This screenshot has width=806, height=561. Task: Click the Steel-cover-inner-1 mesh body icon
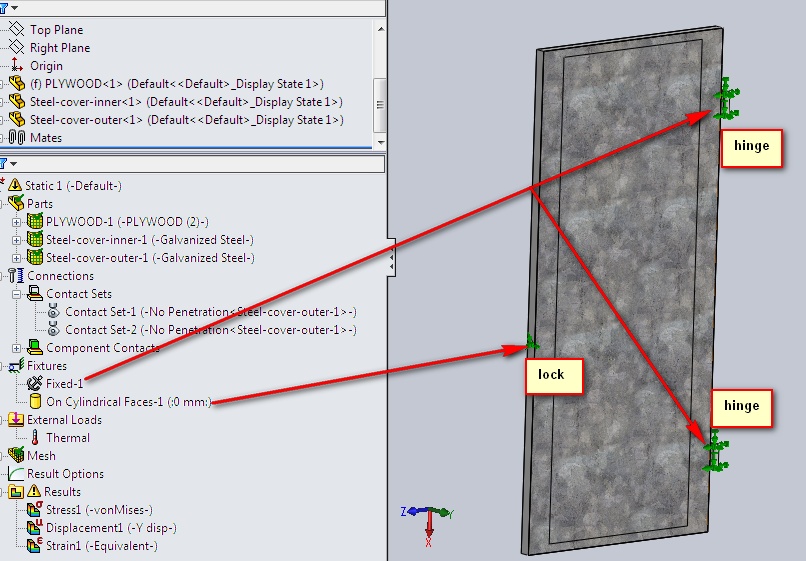click(x=34, y=239)
